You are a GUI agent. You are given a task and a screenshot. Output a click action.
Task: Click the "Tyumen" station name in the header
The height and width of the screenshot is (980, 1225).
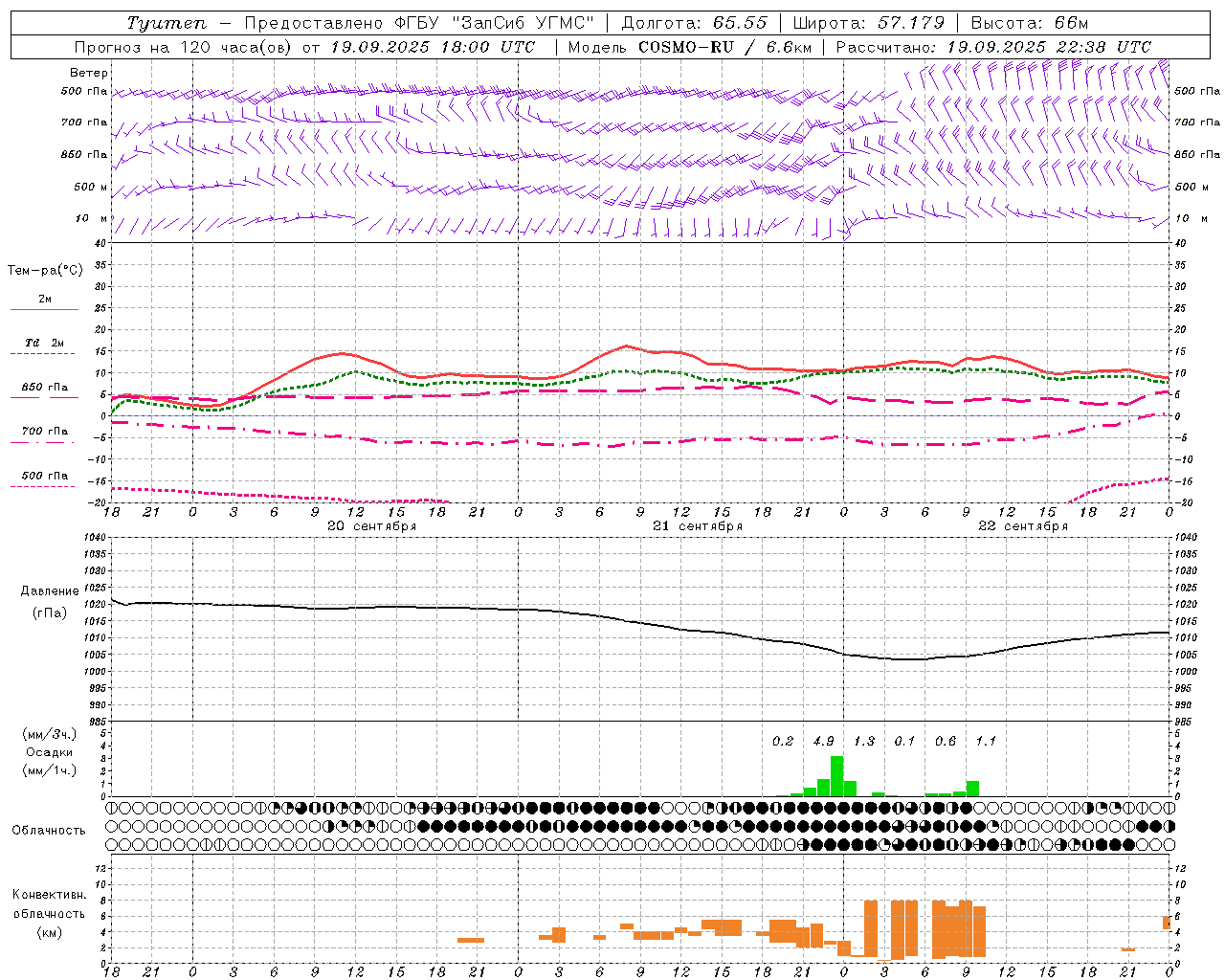pos(167,23)
